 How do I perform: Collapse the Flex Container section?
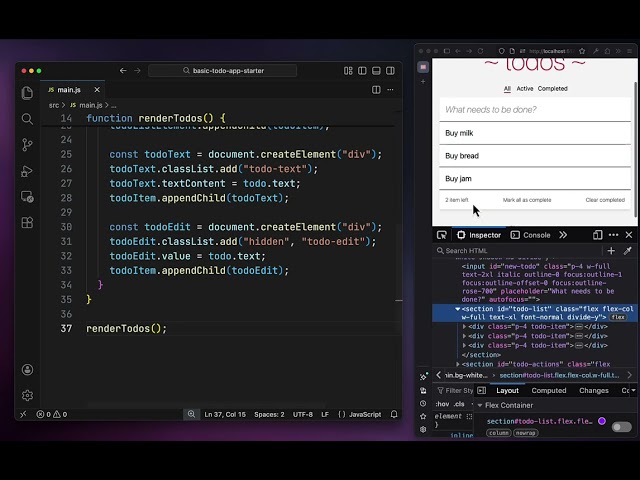(480, 405)
